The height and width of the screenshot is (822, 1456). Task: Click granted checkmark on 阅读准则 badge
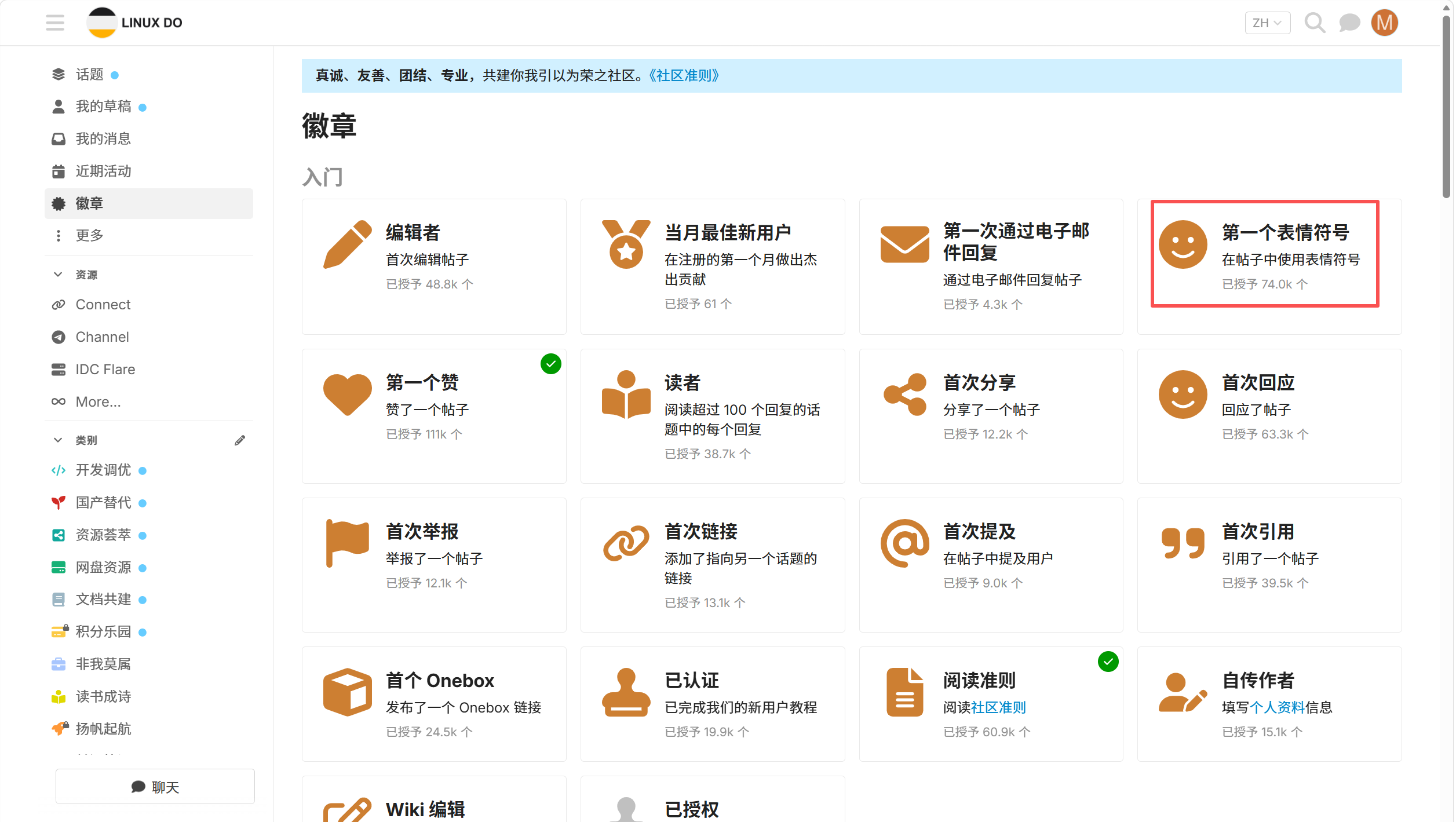click(1108, 662)
